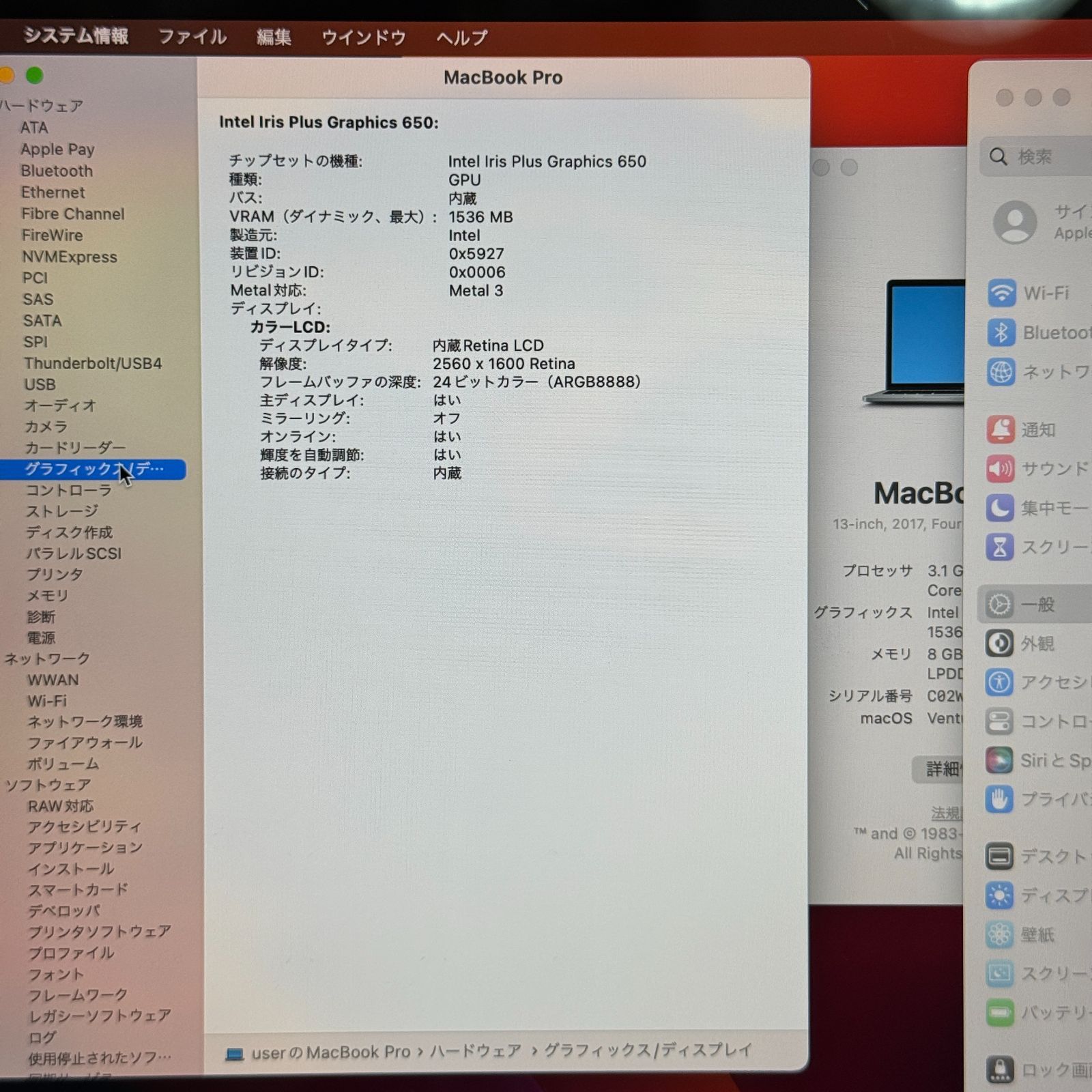1092x1092 pixels.
Task: Select フォント in the software list
Action: coord(56,975)
